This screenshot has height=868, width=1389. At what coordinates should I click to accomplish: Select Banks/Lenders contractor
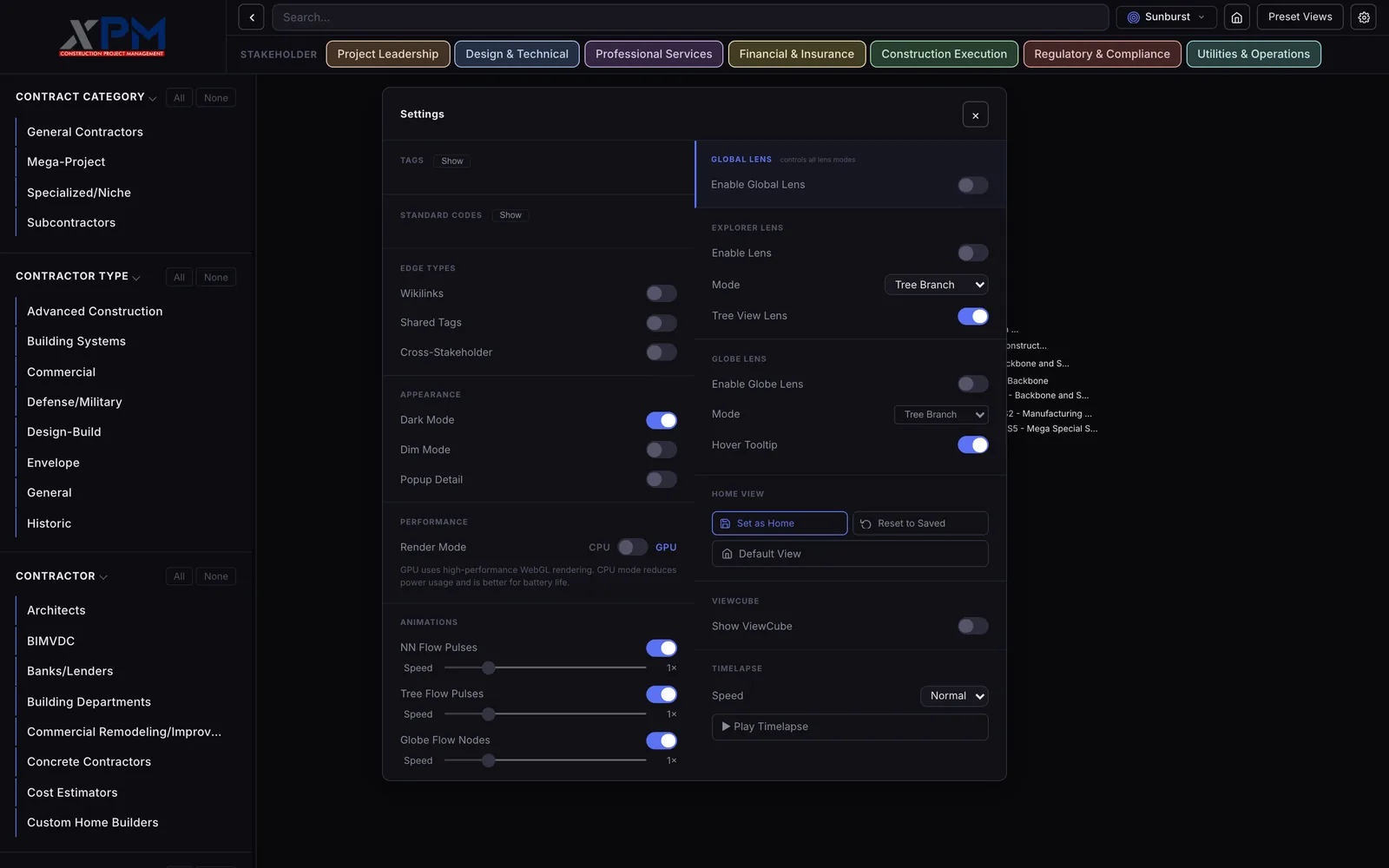pos(70,671)
